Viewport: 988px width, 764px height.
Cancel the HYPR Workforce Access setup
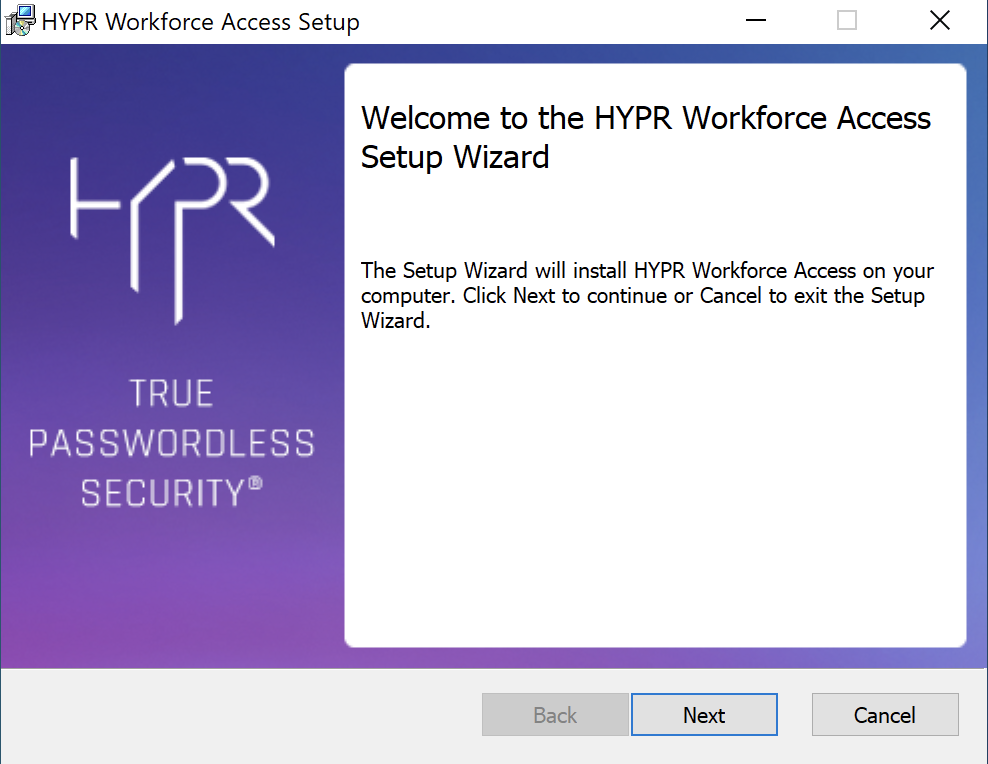pyautogui.click(x=885, y=714)
